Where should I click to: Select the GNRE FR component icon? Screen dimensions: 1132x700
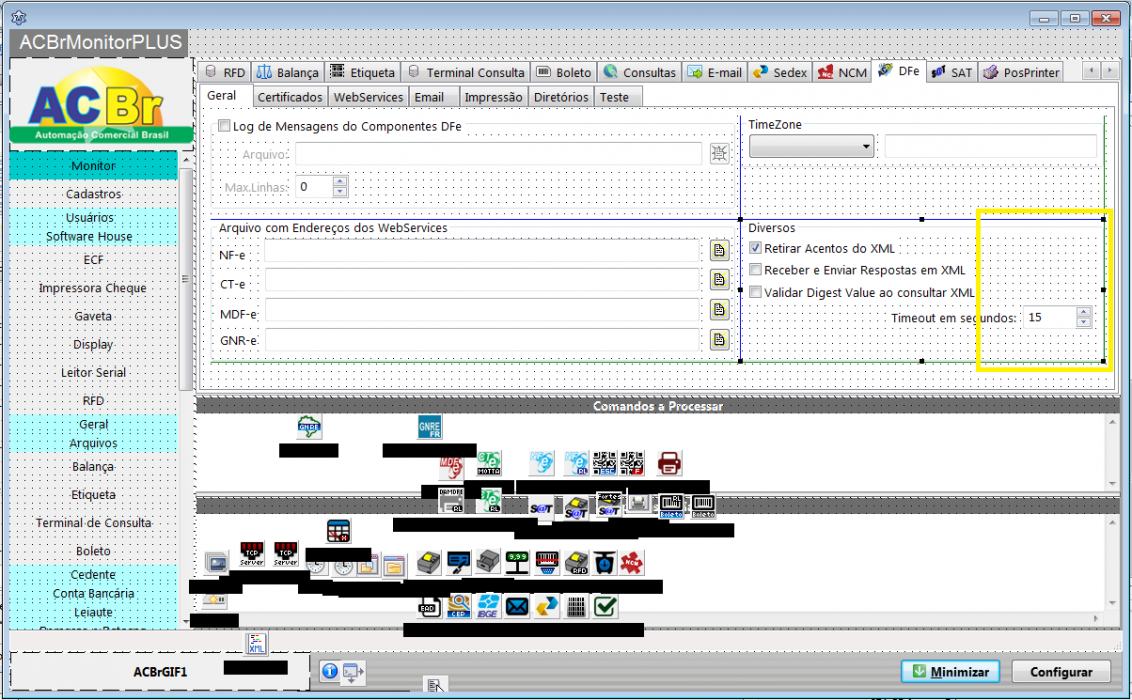pos(430,426)
